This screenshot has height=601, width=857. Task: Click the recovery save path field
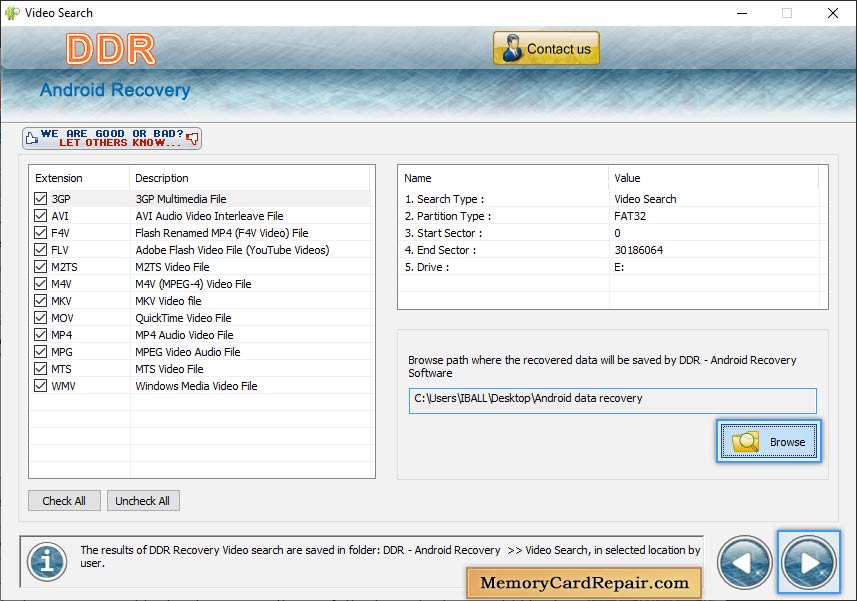click(612, 400)
